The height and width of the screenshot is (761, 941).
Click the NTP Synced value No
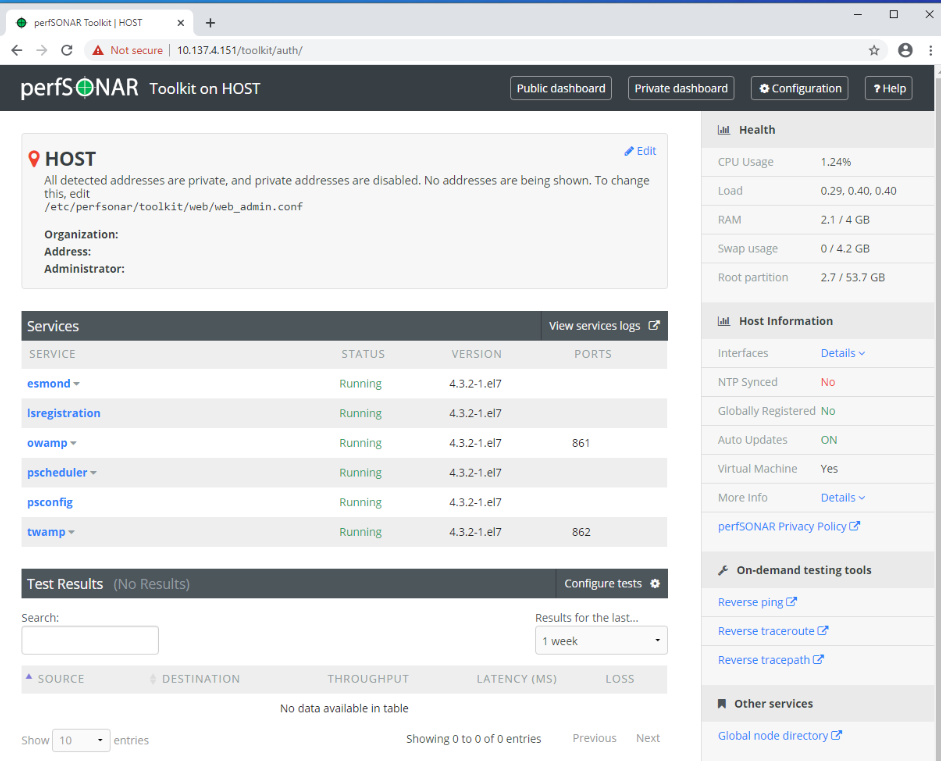tap(828, 382)
